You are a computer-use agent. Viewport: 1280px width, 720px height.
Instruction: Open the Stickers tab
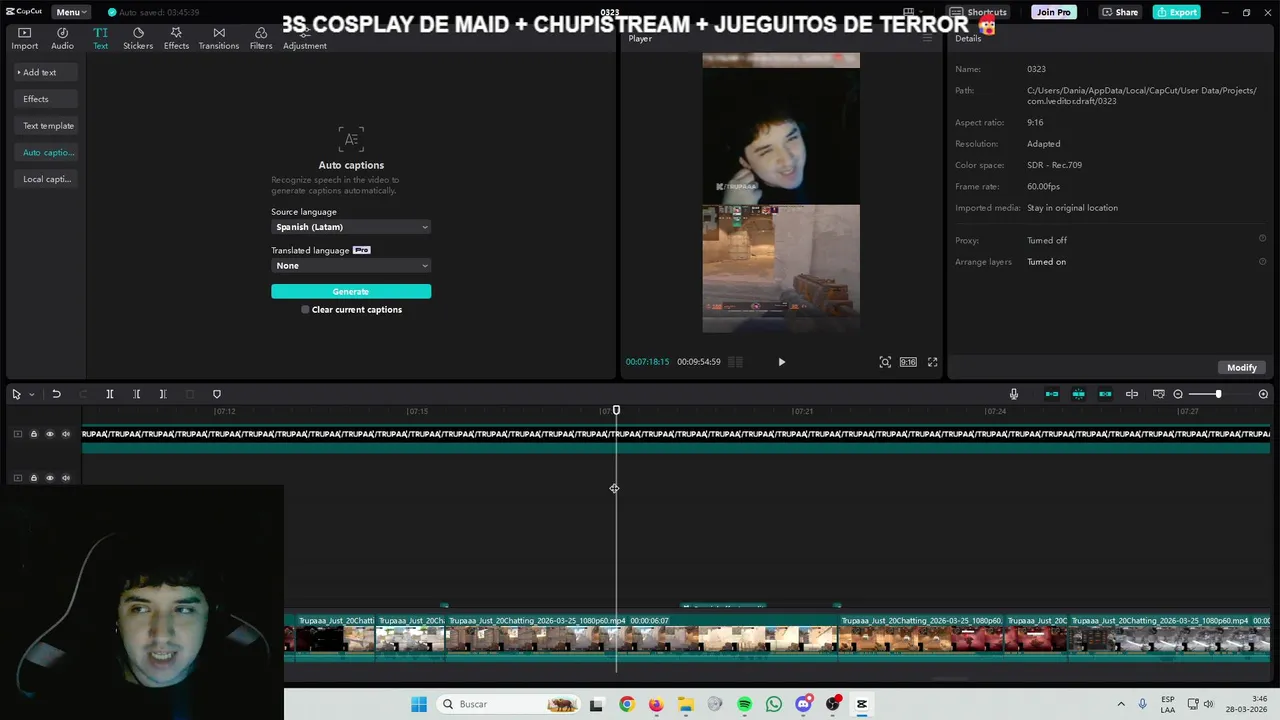pyautogui.click(x=138, y=38)
